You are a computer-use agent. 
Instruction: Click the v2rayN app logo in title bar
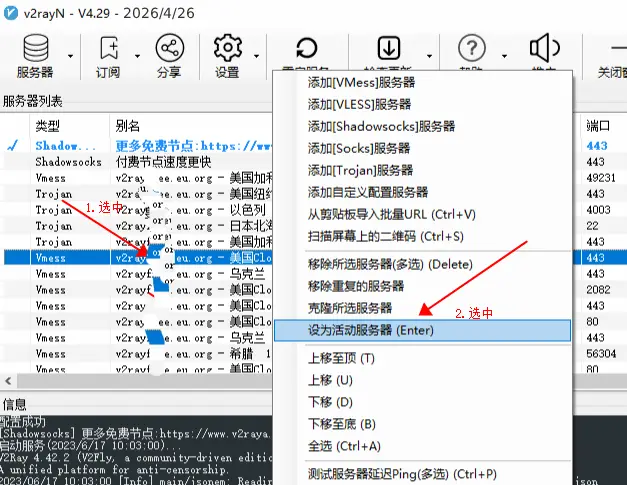(11, 13)
